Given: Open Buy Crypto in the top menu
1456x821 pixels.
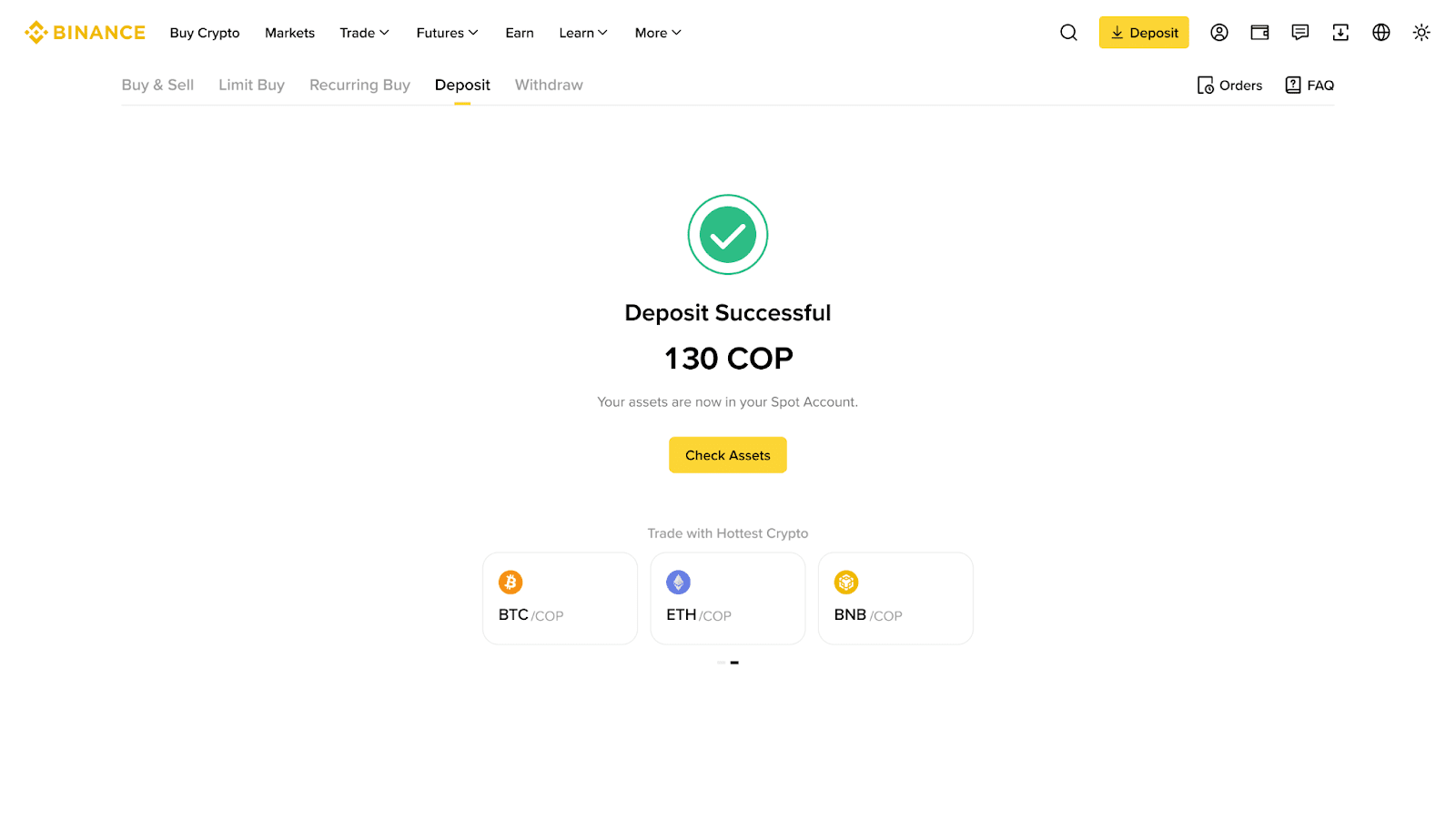Looking at the screenshot, I should (x=205, y=33).
